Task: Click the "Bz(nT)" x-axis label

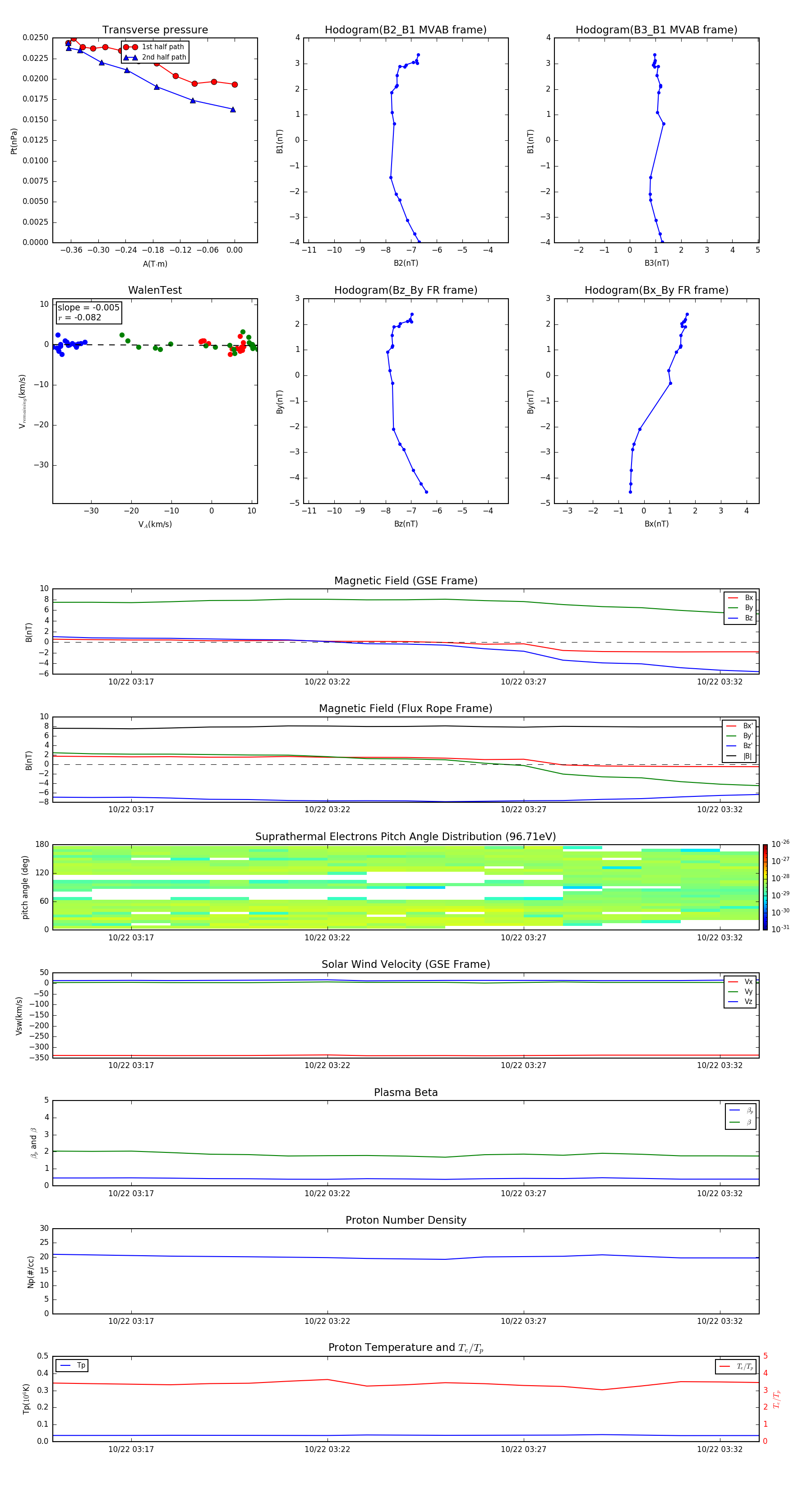Action: (406, 524)
